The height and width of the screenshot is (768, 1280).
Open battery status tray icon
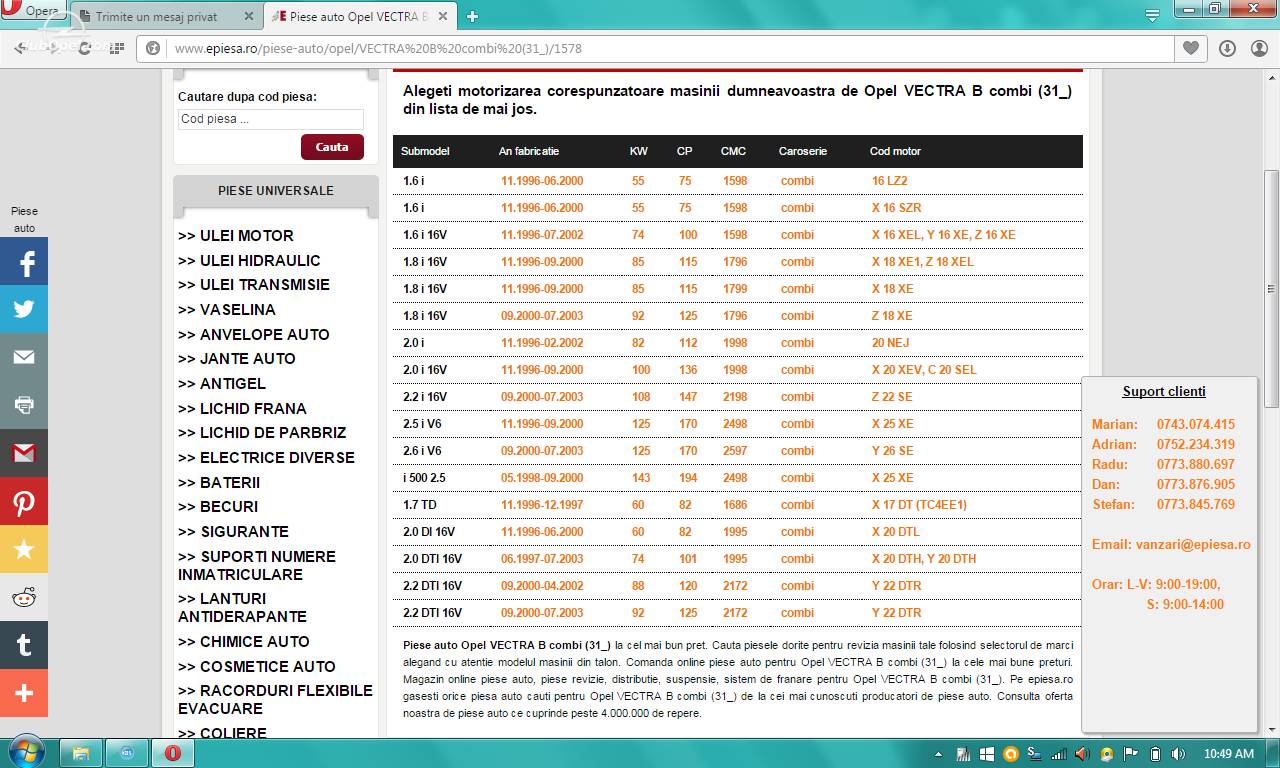point(1155,754)
